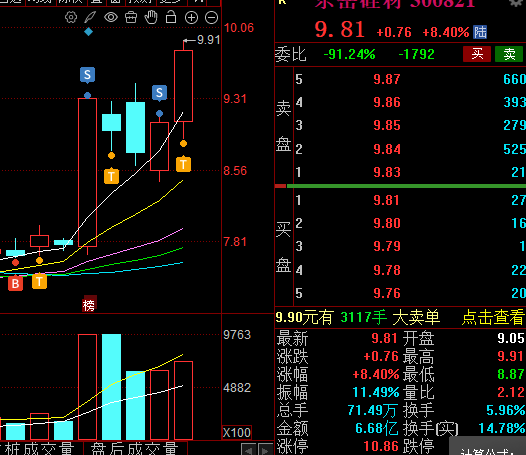The image size is (526, 455).
Task: Click sell level 1 price 9.83
Action: point(387,172)
